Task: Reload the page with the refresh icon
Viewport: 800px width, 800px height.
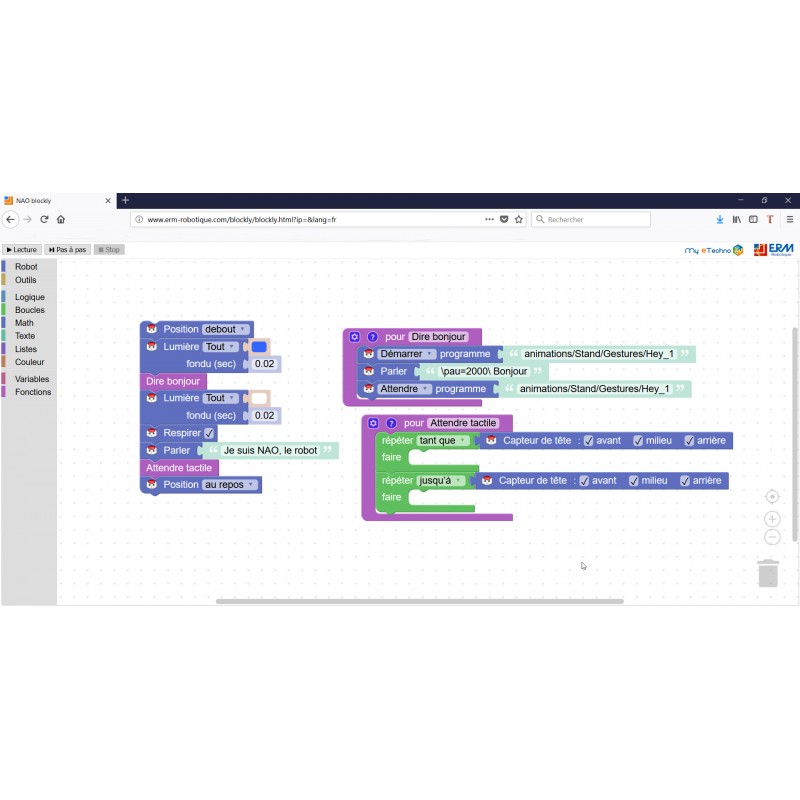Action: tap(44, 219)
